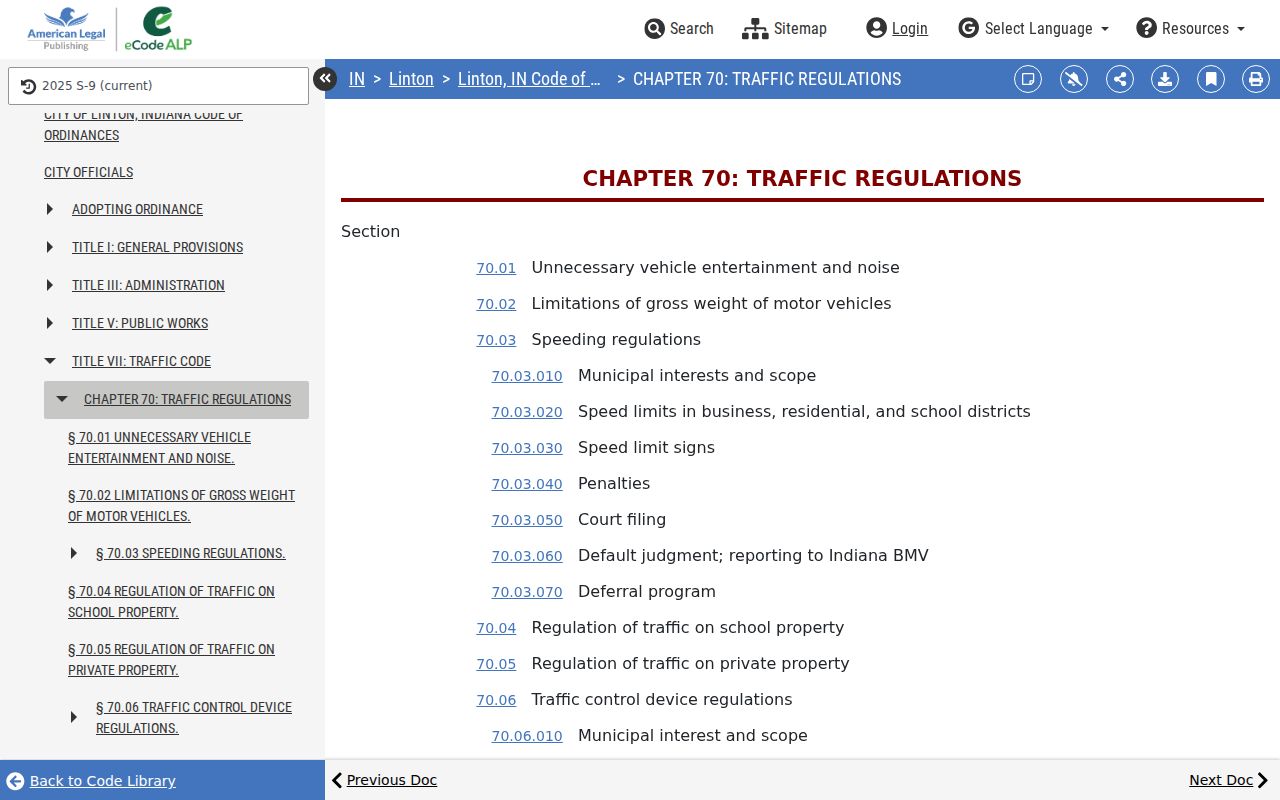Expand § 70.06 Traffic Control Device arrow

click(74, 717)
